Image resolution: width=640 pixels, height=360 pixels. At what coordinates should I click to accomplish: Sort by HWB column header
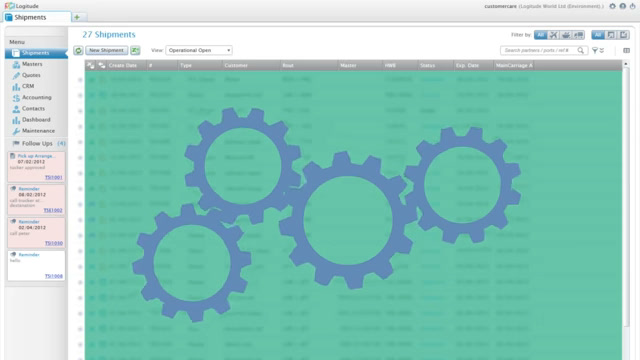(400, 65)
